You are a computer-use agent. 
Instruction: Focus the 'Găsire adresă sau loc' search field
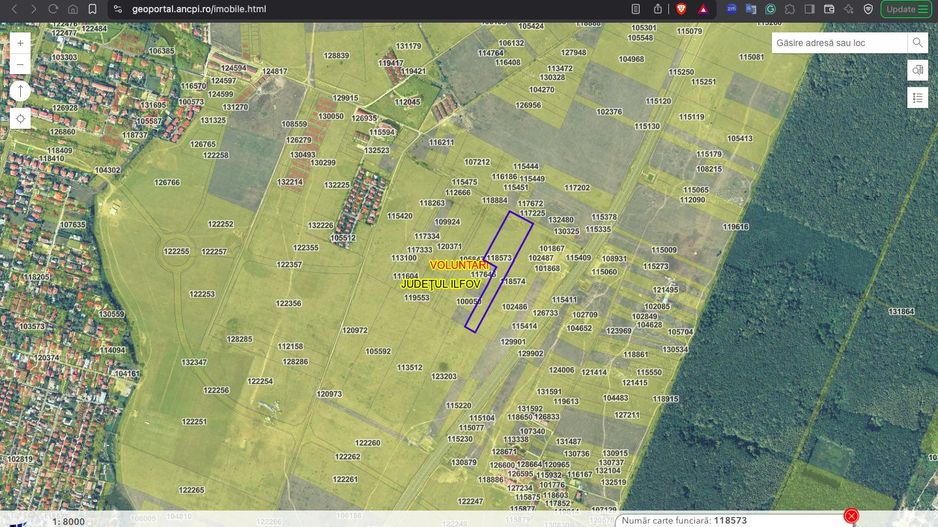tap(839, 42)
